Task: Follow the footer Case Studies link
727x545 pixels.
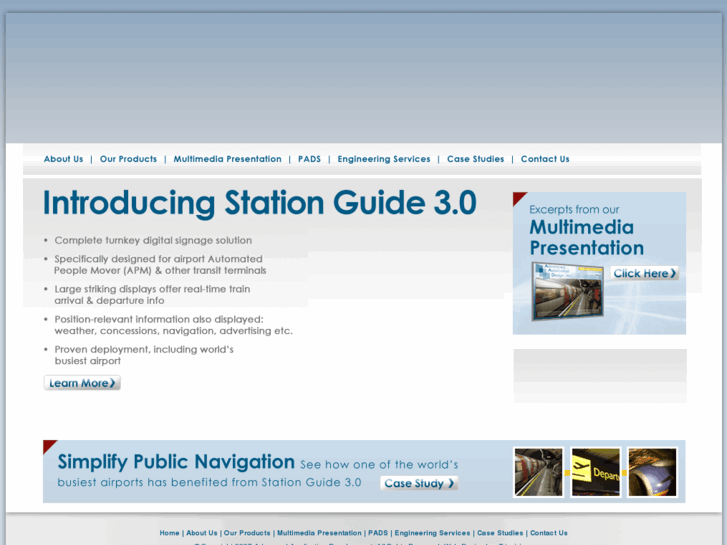Action: pos(500,533)
